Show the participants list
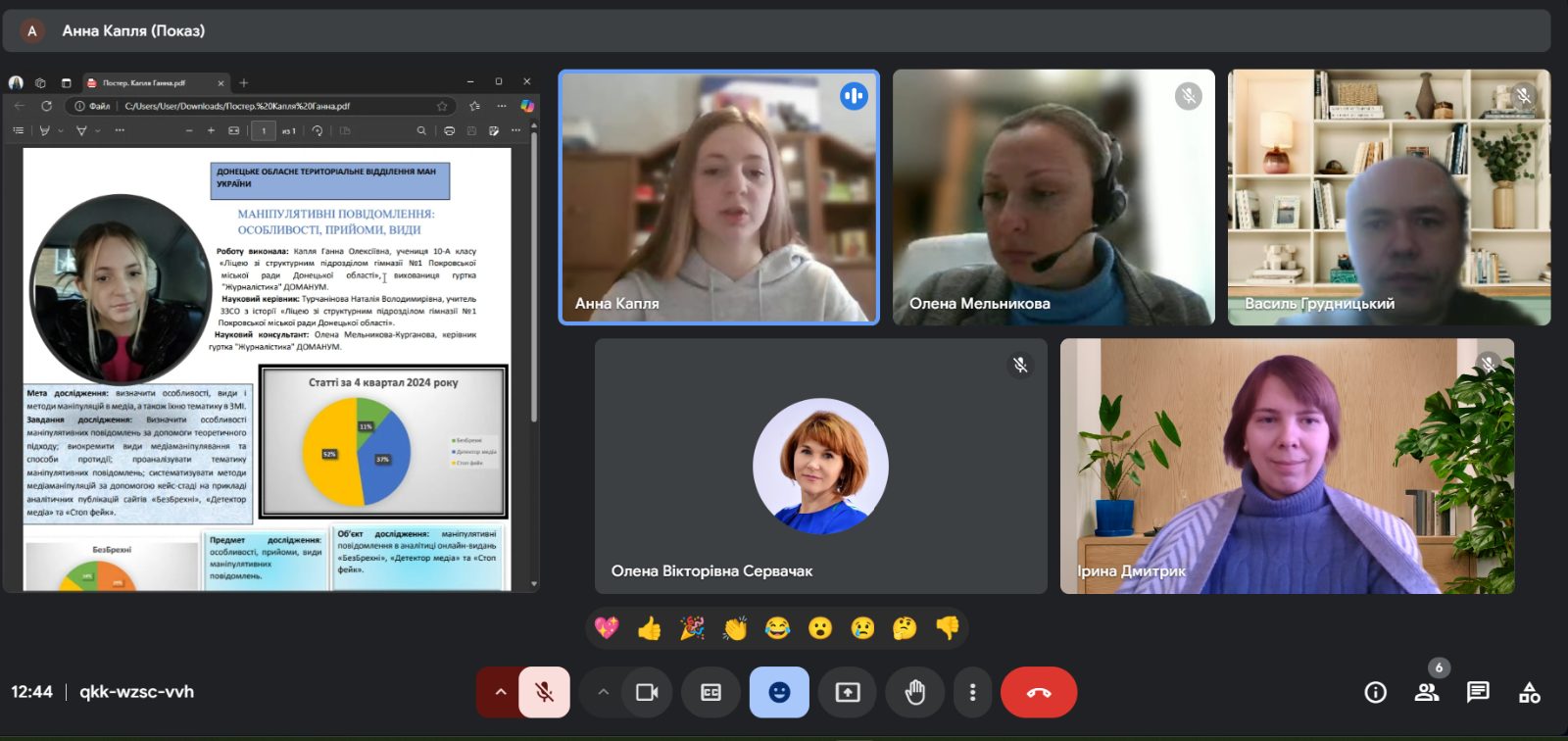Viewport: 1568px width, 741px height. point(1427,692)
